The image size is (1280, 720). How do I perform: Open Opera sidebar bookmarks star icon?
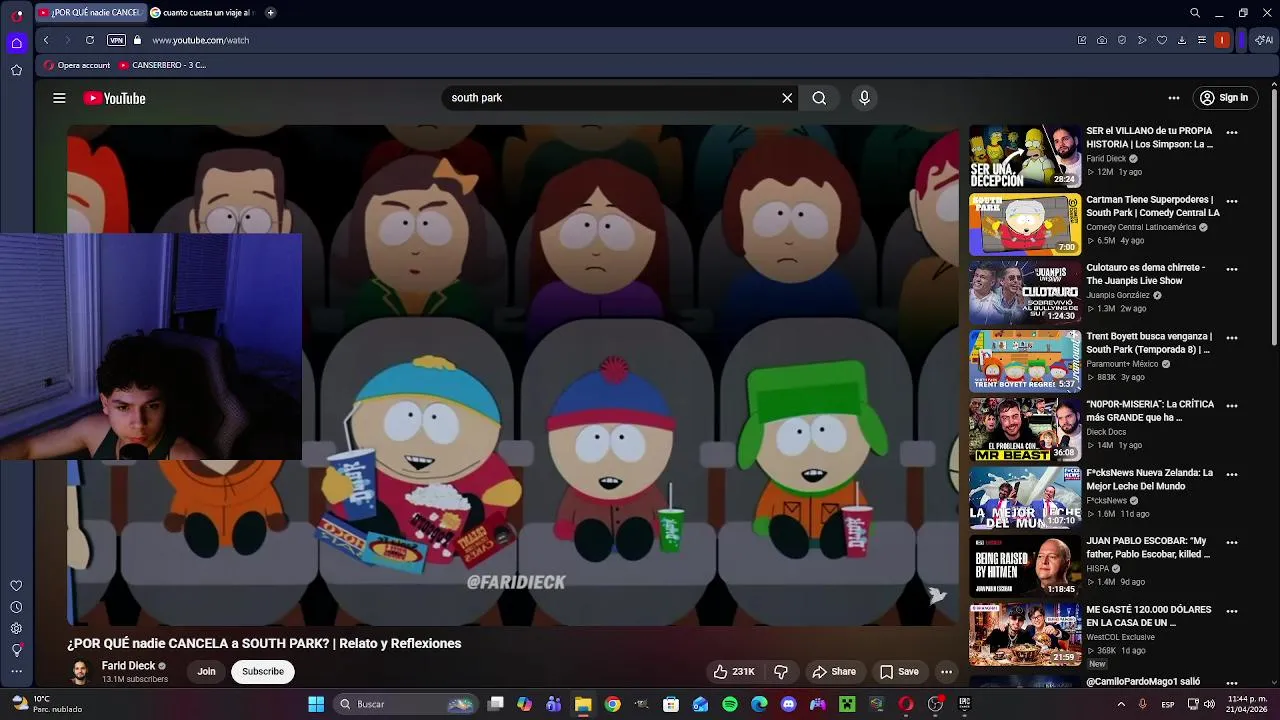pyautogui.click(x=16, y=70)
